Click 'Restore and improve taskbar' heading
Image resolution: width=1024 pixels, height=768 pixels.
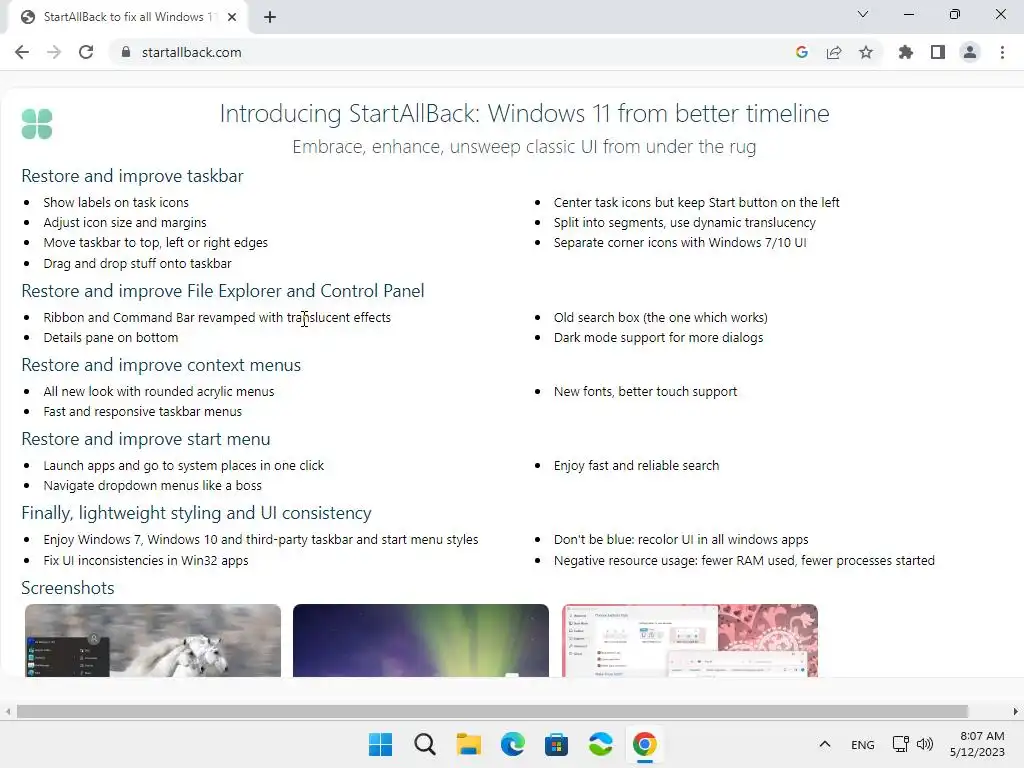pyautogui.click(x=132, y=176)
